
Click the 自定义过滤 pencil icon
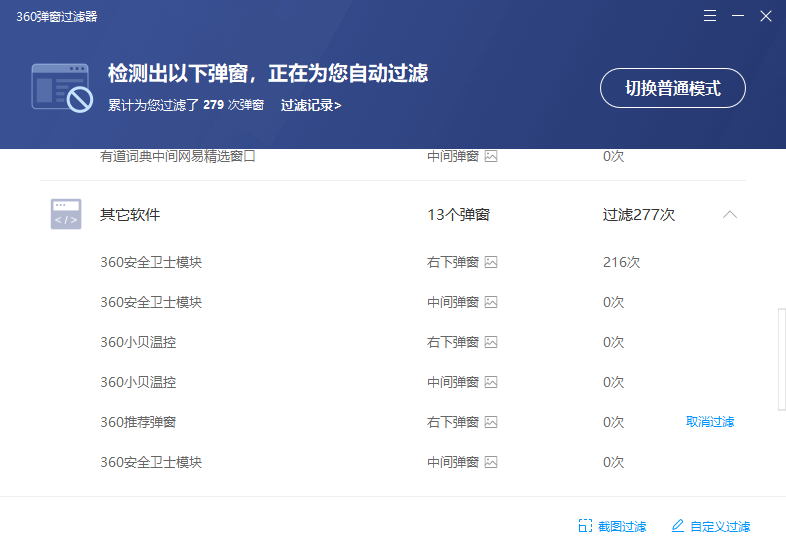tap(678, 525)
